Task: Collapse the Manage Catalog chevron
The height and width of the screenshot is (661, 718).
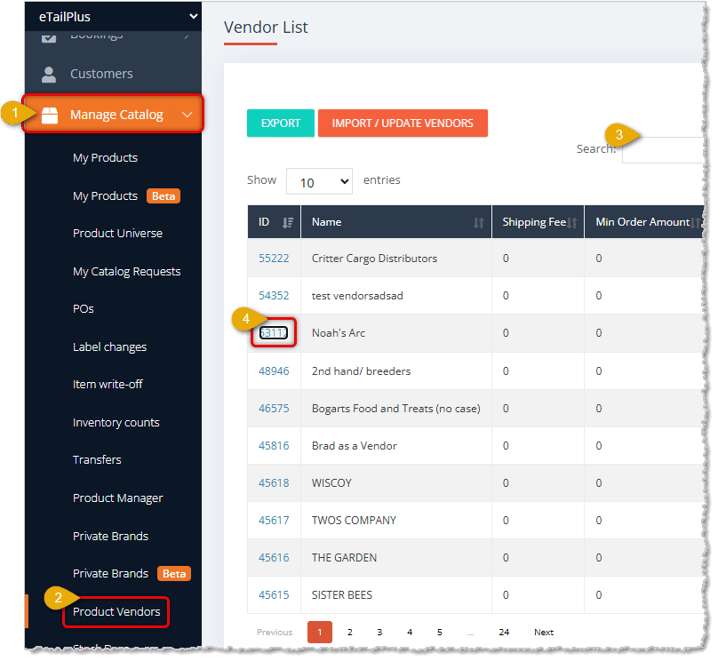Action: 187,115
